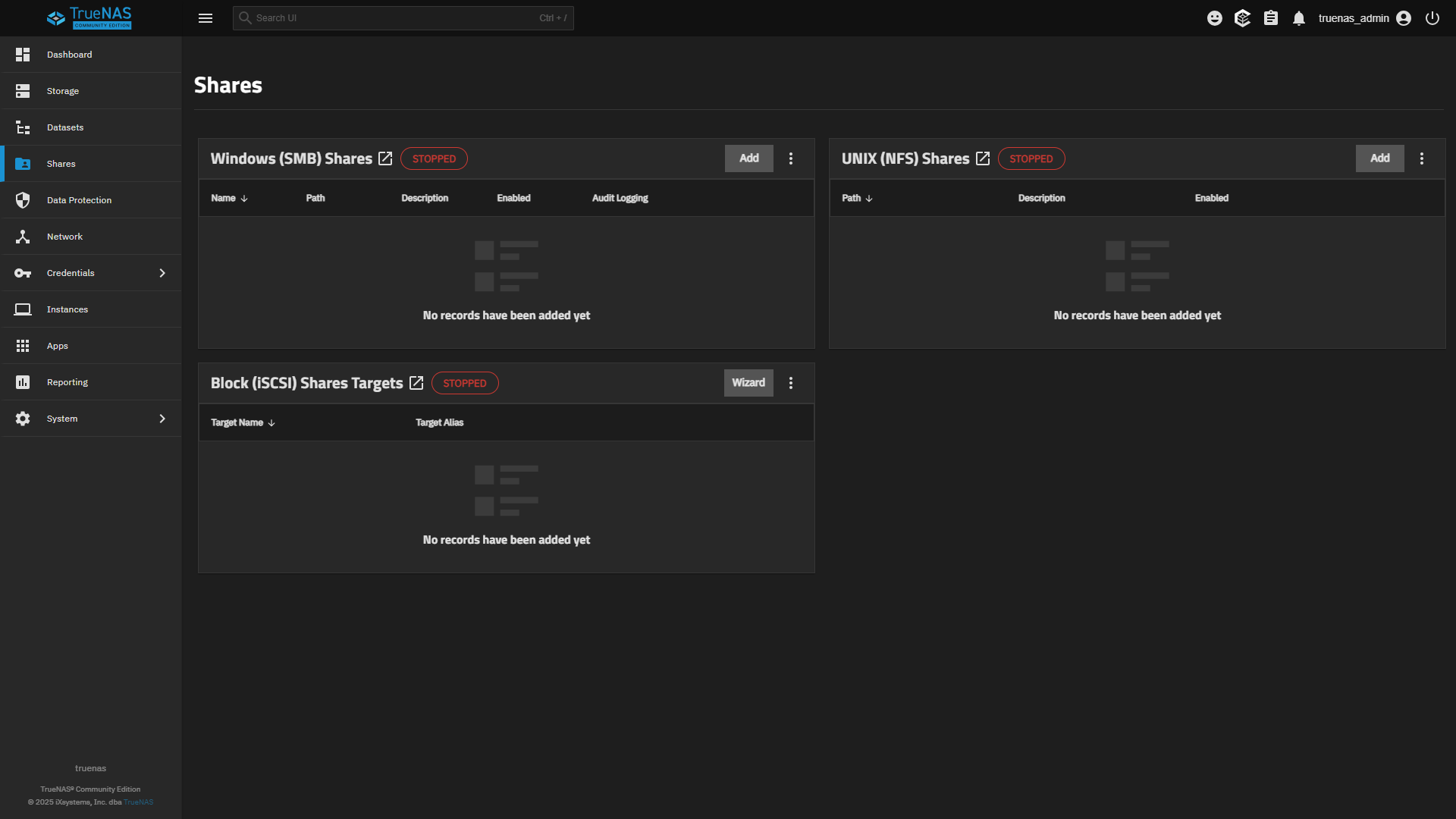Screen dimensions: 1456x819
Task: Launch the iSCSI Wizard button
Action: 748,383
